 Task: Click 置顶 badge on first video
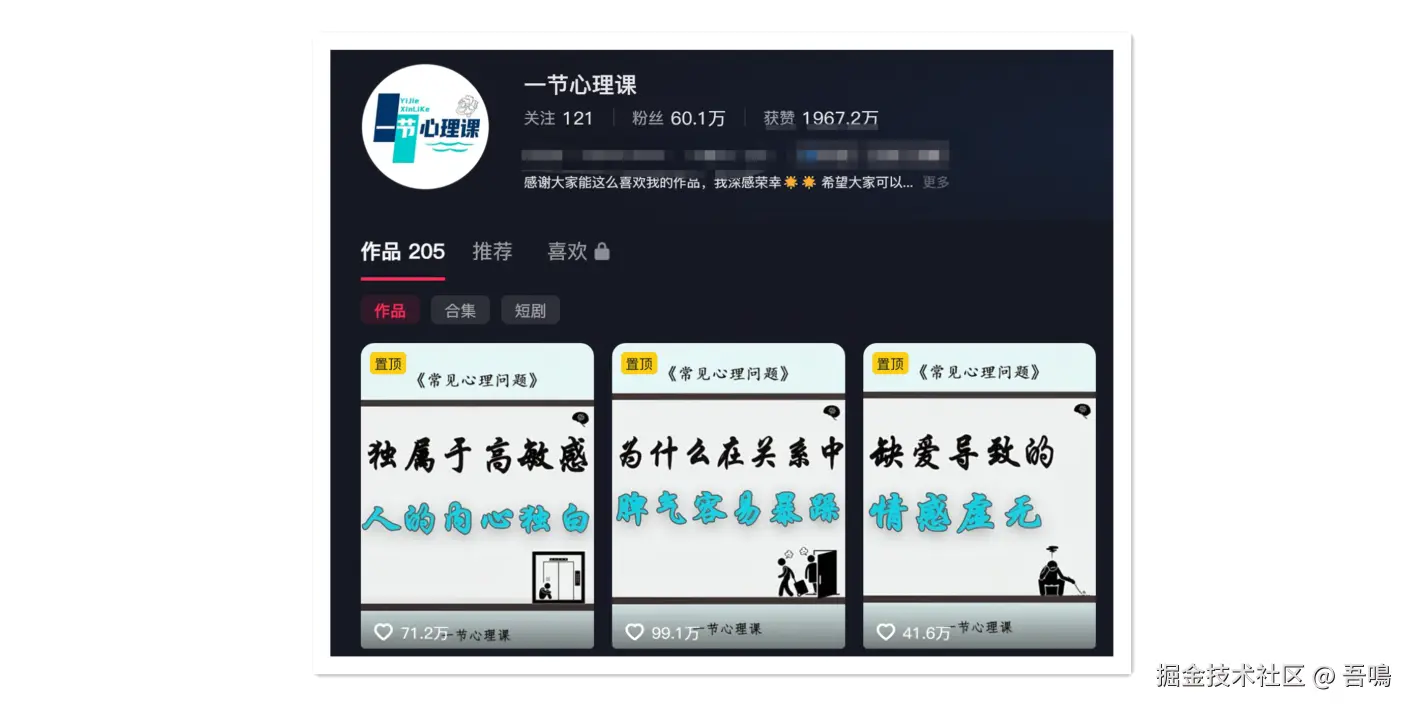(x=388, y=363)
